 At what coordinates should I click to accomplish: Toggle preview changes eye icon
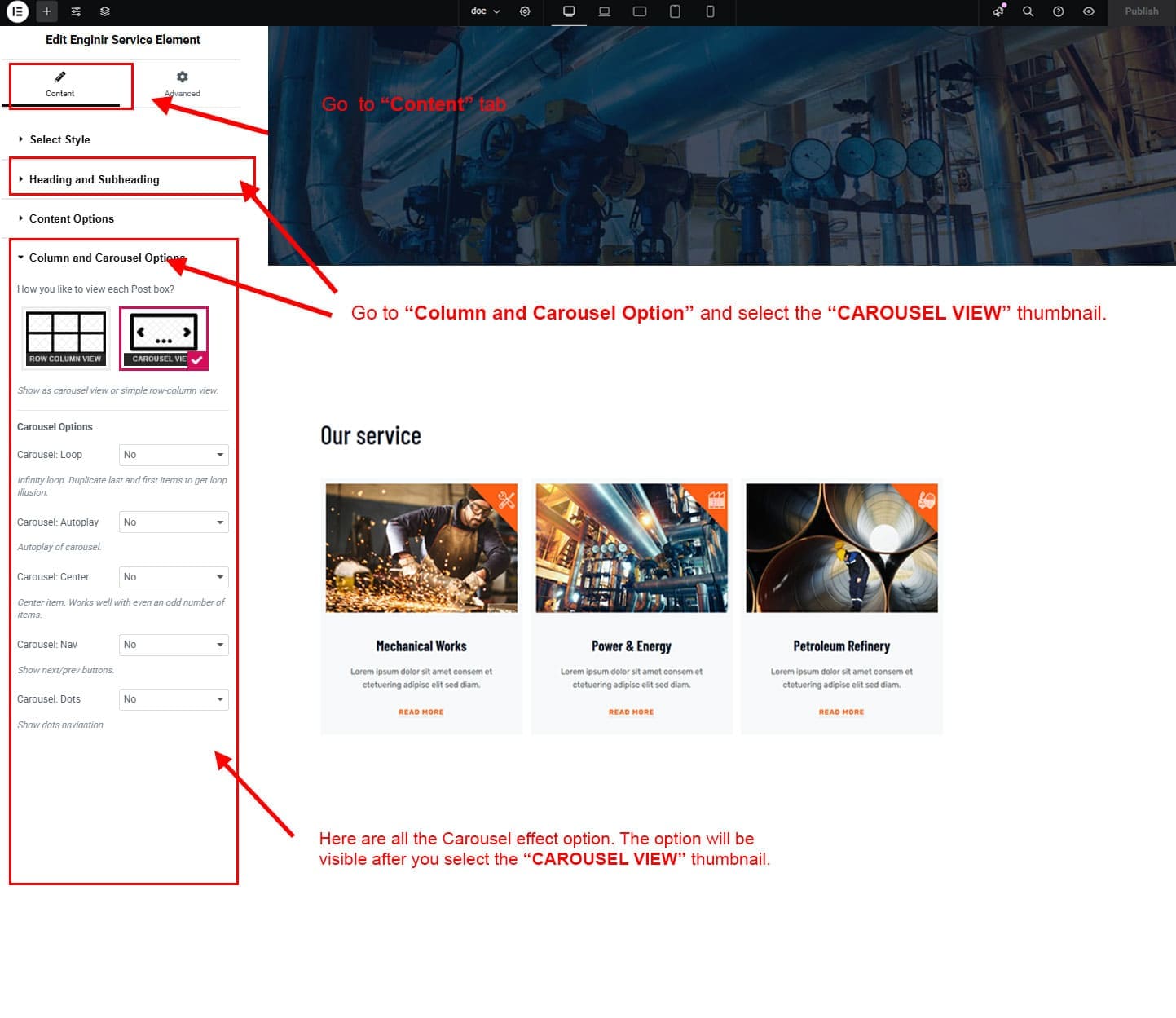pyautogui.click(x=1088, y=11)
